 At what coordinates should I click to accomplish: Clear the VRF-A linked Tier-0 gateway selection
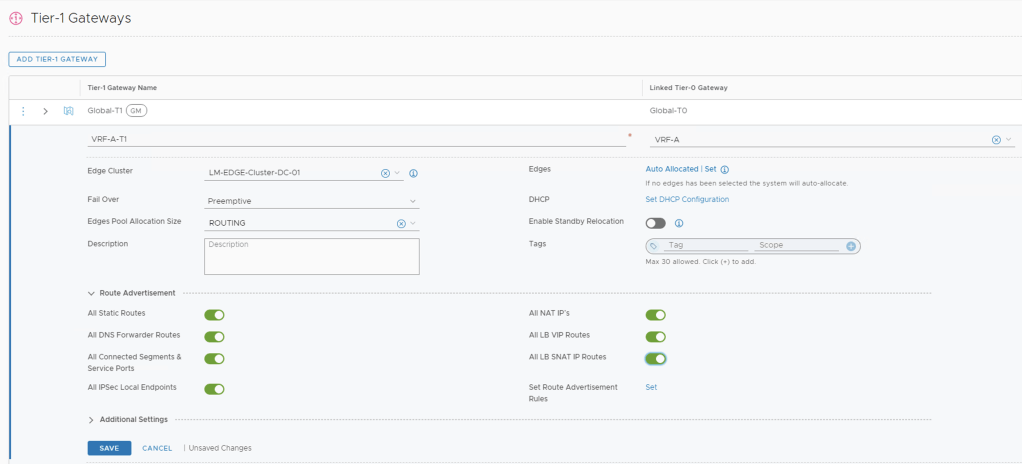click(x=996, y=140)
